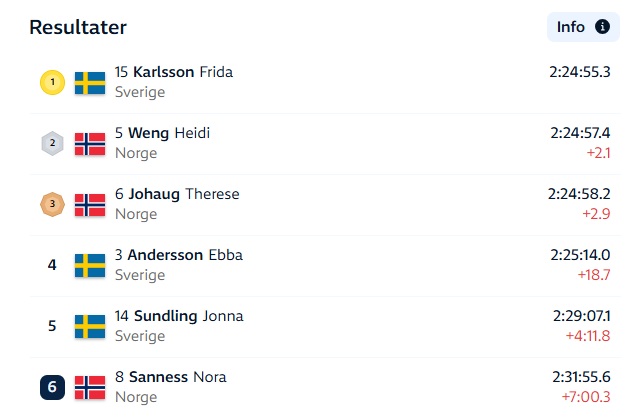This screenshot has width=626, height=417.
Task: Open Weng Heidi's result entry
Action: [325, 144]
